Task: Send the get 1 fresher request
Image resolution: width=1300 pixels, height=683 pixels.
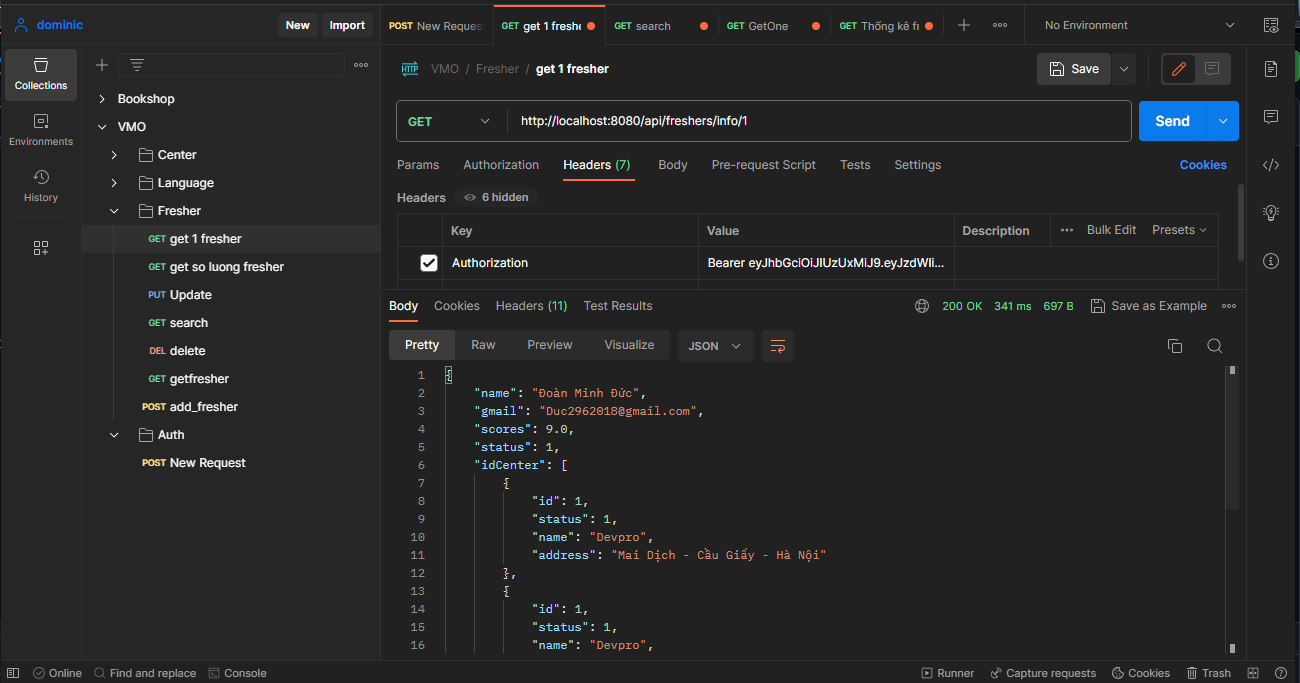Action: point(1171,120)
